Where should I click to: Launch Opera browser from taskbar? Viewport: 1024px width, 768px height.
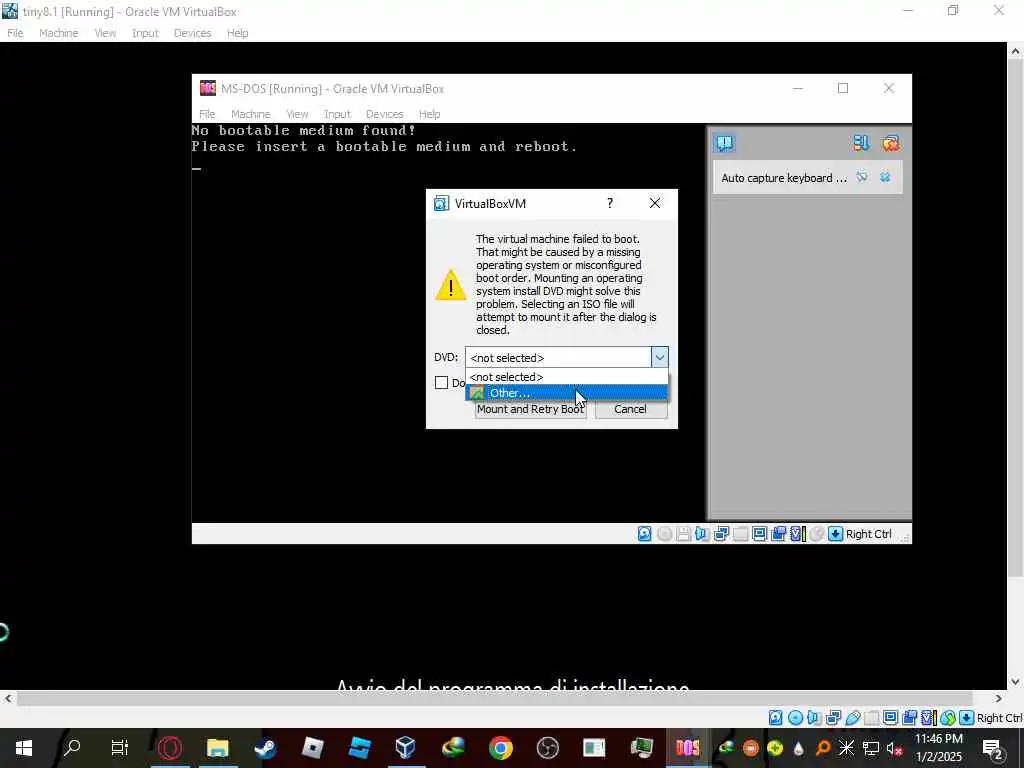tap(170, 748)
